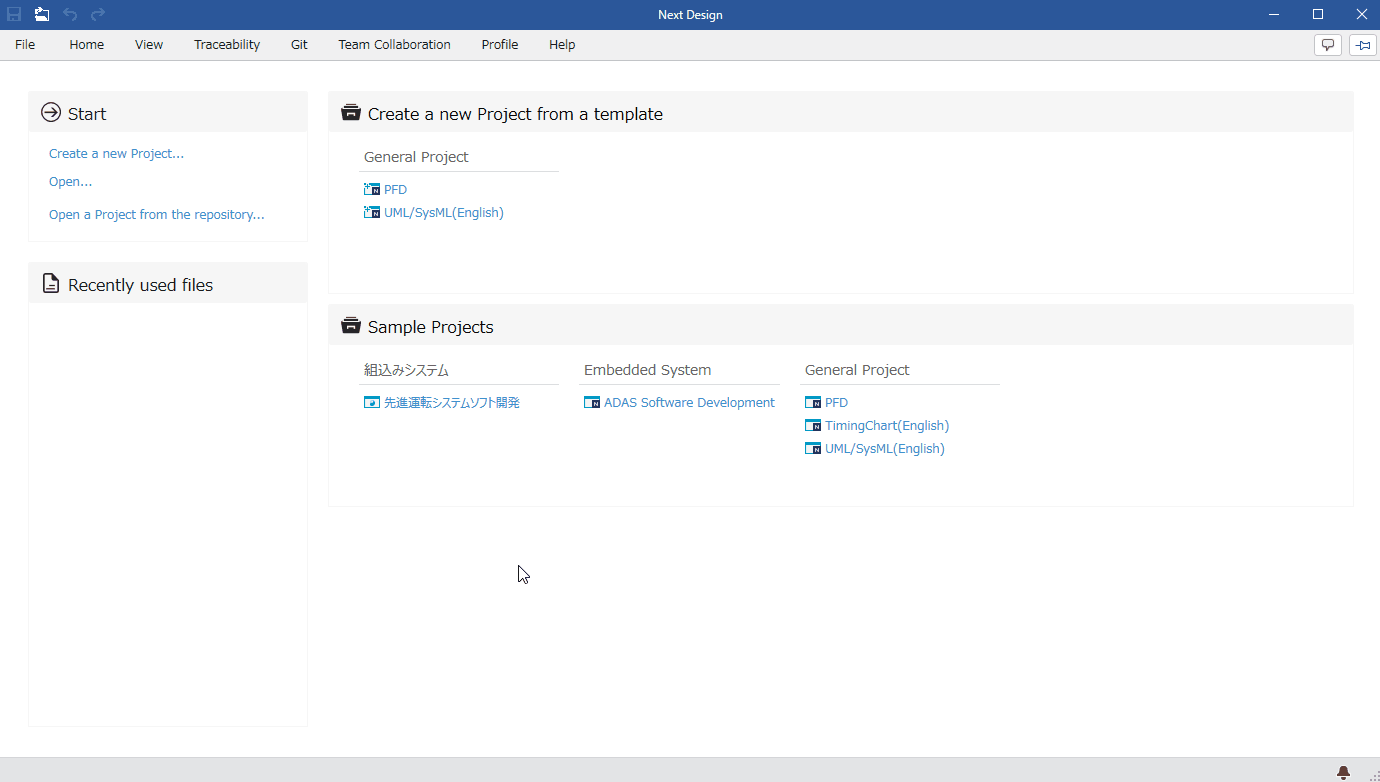Open the PFD sample under Sample Projects

pos(826,403)
